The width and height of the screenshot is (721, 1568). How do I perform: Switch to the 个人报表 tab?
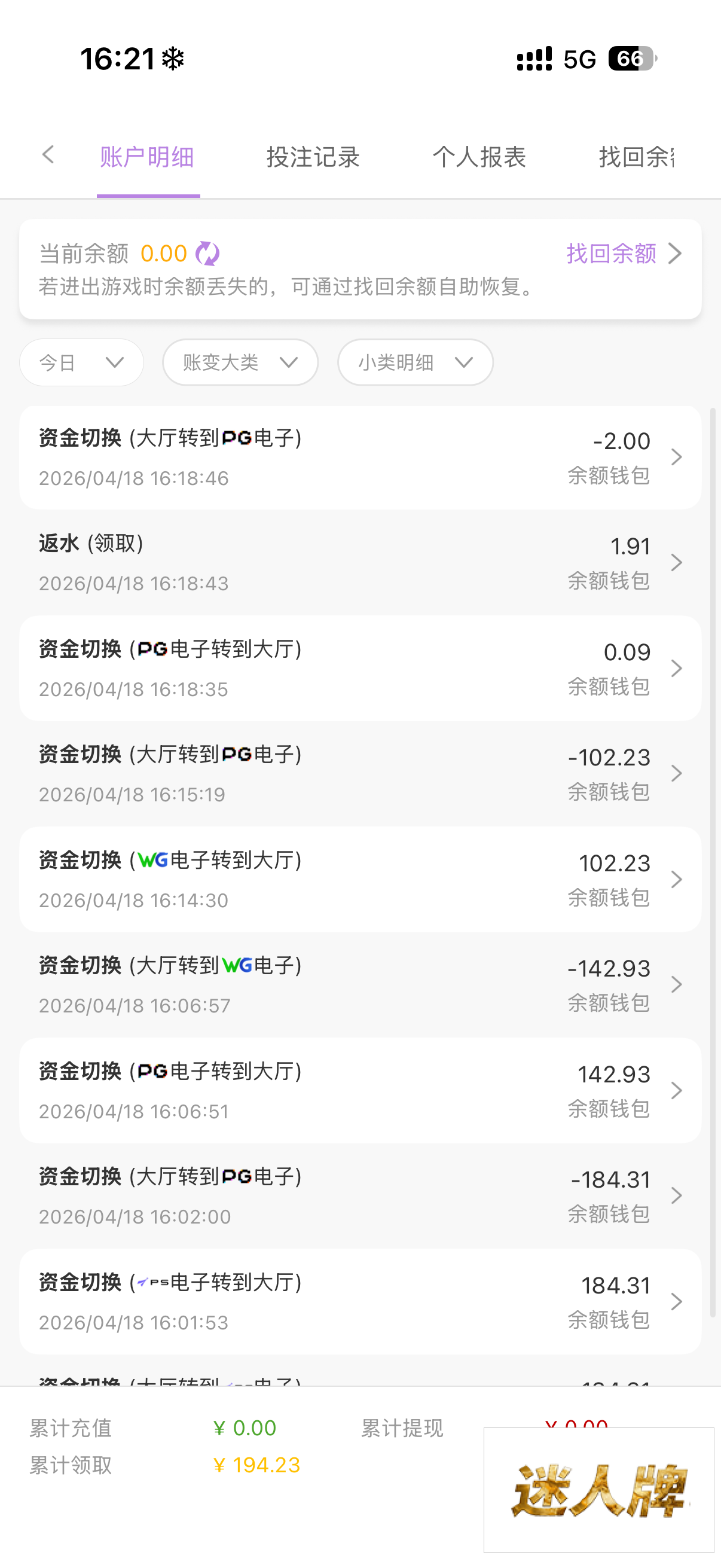pos(479,157)
